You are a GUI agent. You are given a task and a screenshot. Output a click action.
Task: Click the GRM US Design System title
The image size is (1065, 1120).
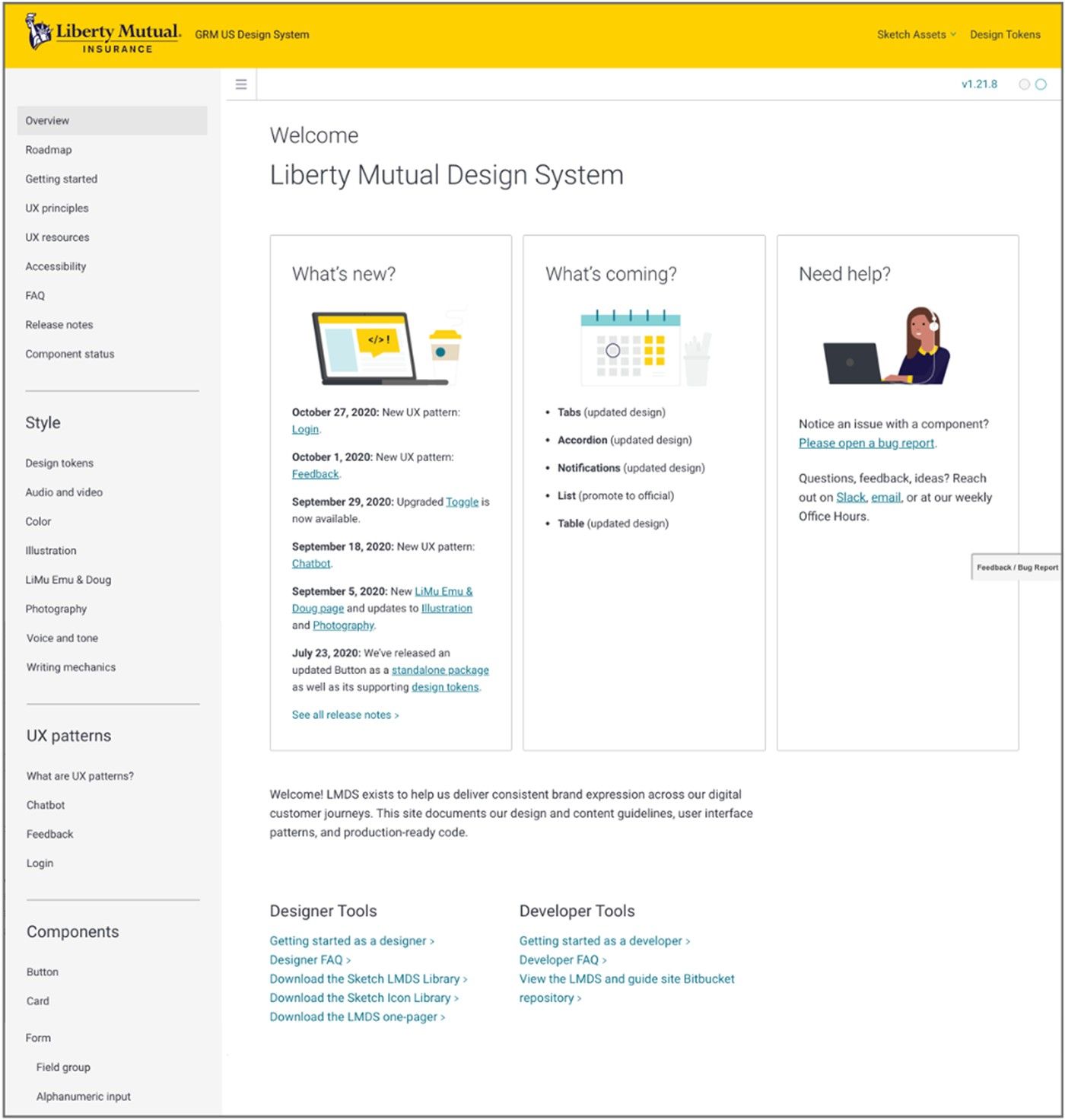(252, 34)
